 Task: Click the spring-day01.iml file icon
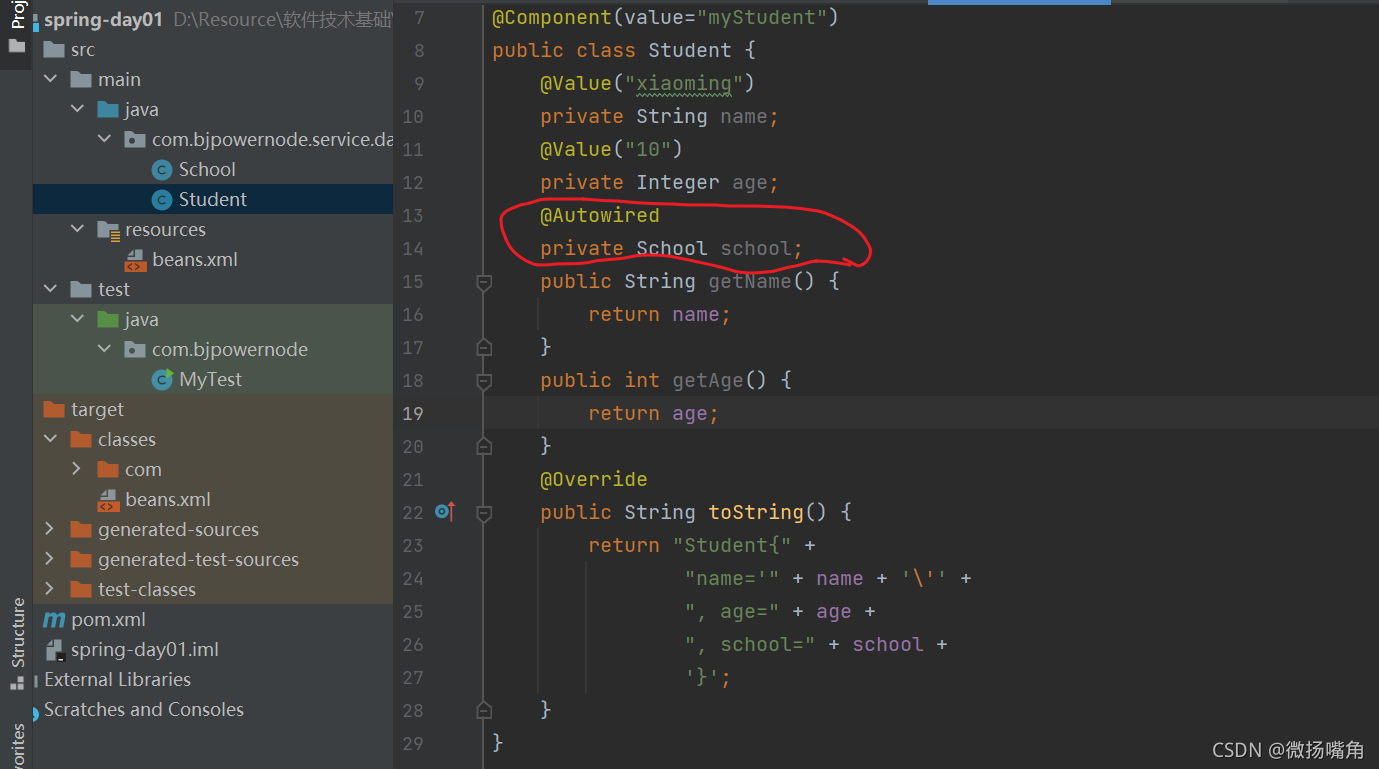pos(54,650)
